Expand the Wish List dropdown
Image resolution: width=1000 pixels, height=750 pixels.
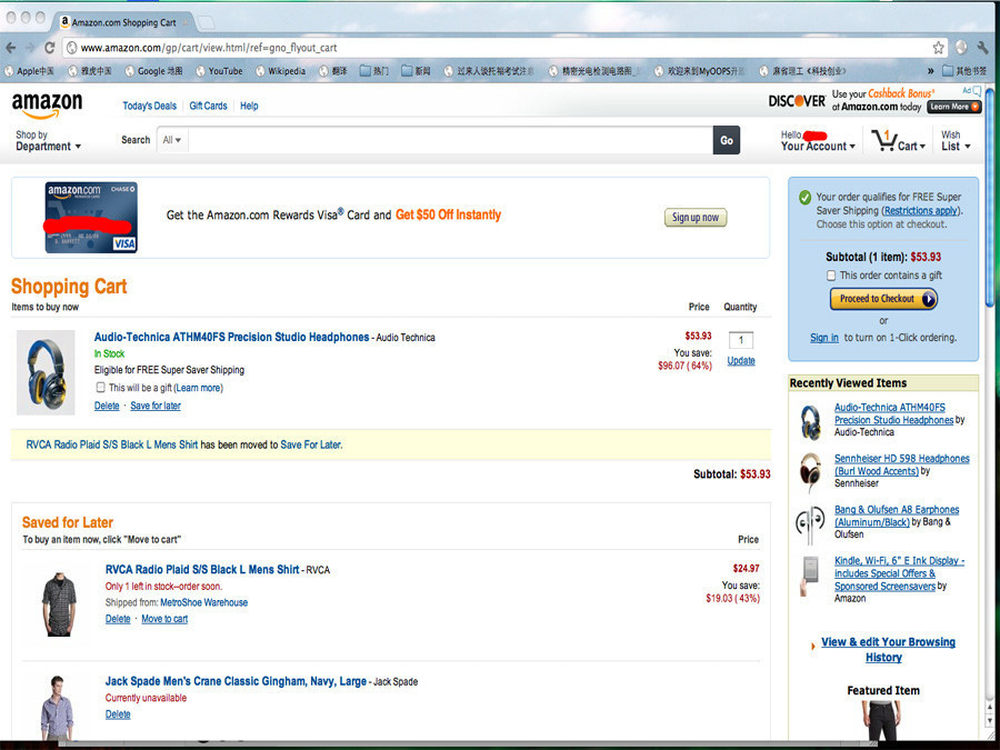(x=955, y=141)
